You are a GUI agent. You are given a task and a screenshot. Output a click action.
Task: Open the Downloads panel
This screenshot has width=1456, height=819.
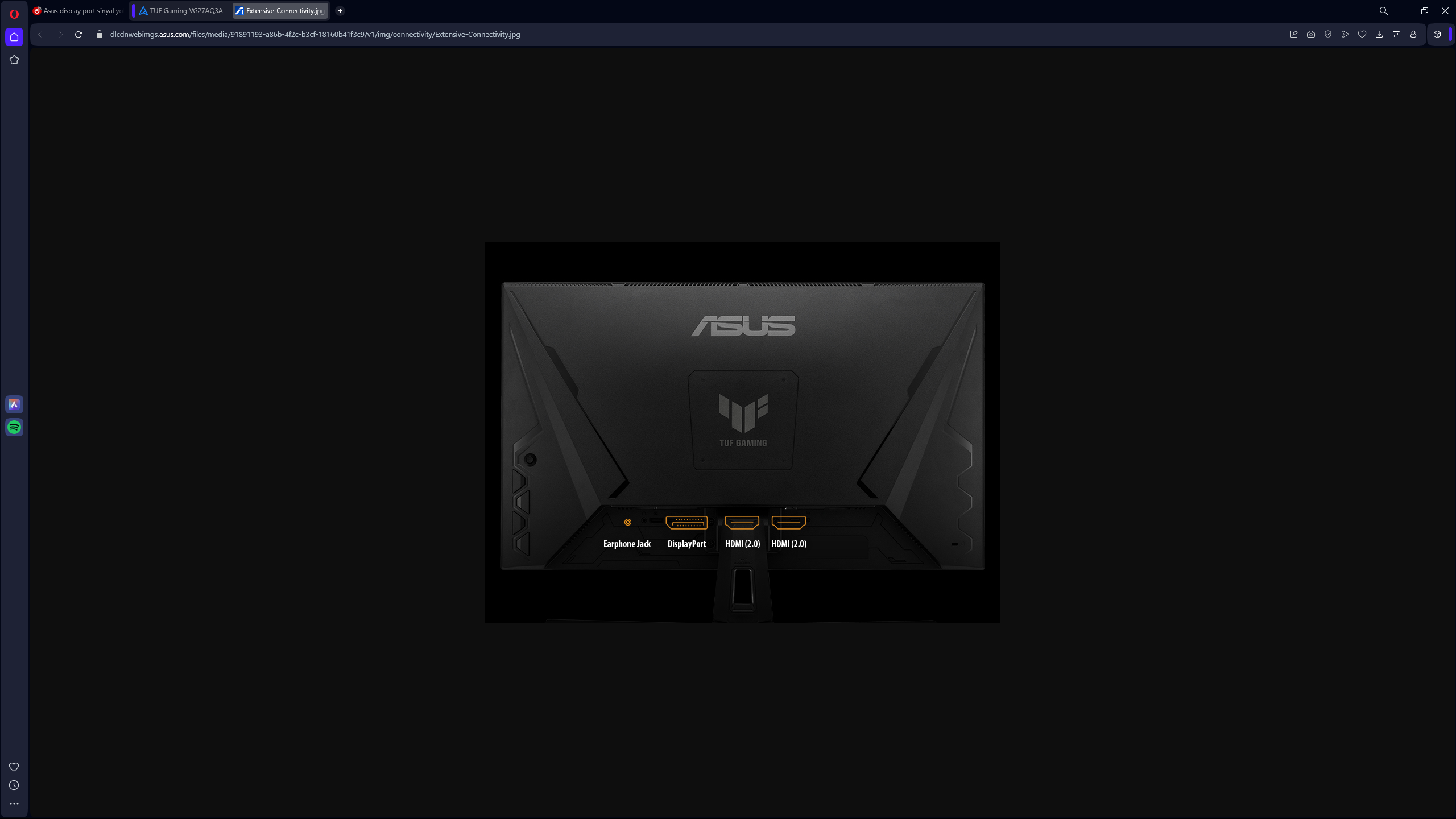click(1379, 34)
